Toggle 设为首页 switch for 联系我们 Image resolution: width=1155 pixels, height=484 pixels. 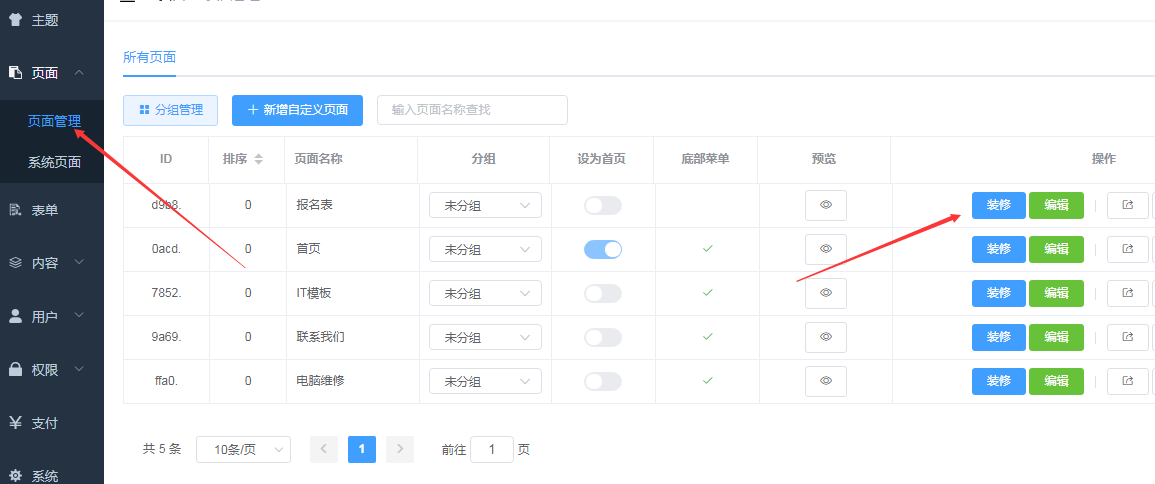coord(603,337)
